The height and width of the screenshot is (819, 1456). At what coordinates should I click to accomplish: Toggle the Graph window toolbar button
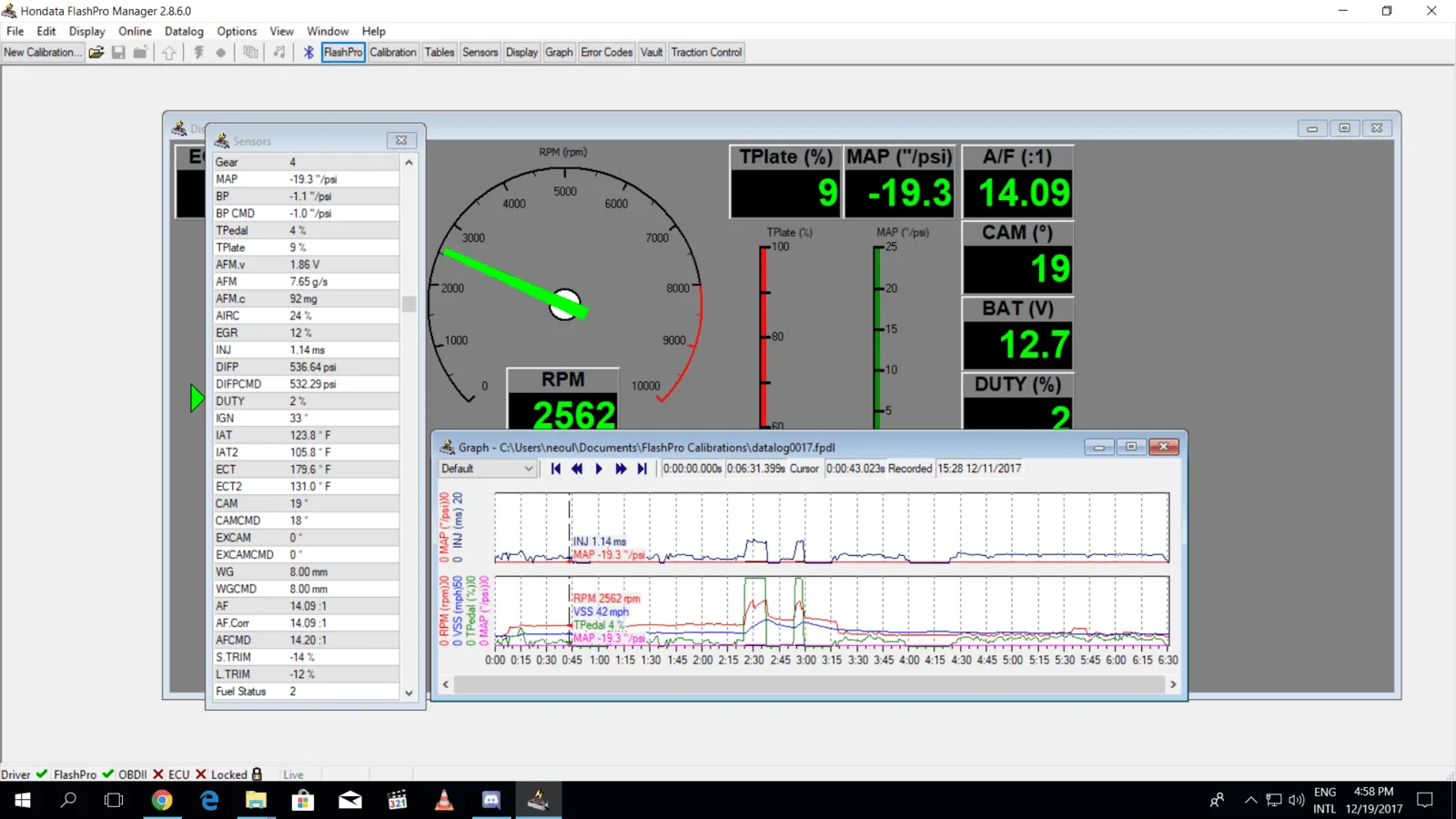point(559,53)
